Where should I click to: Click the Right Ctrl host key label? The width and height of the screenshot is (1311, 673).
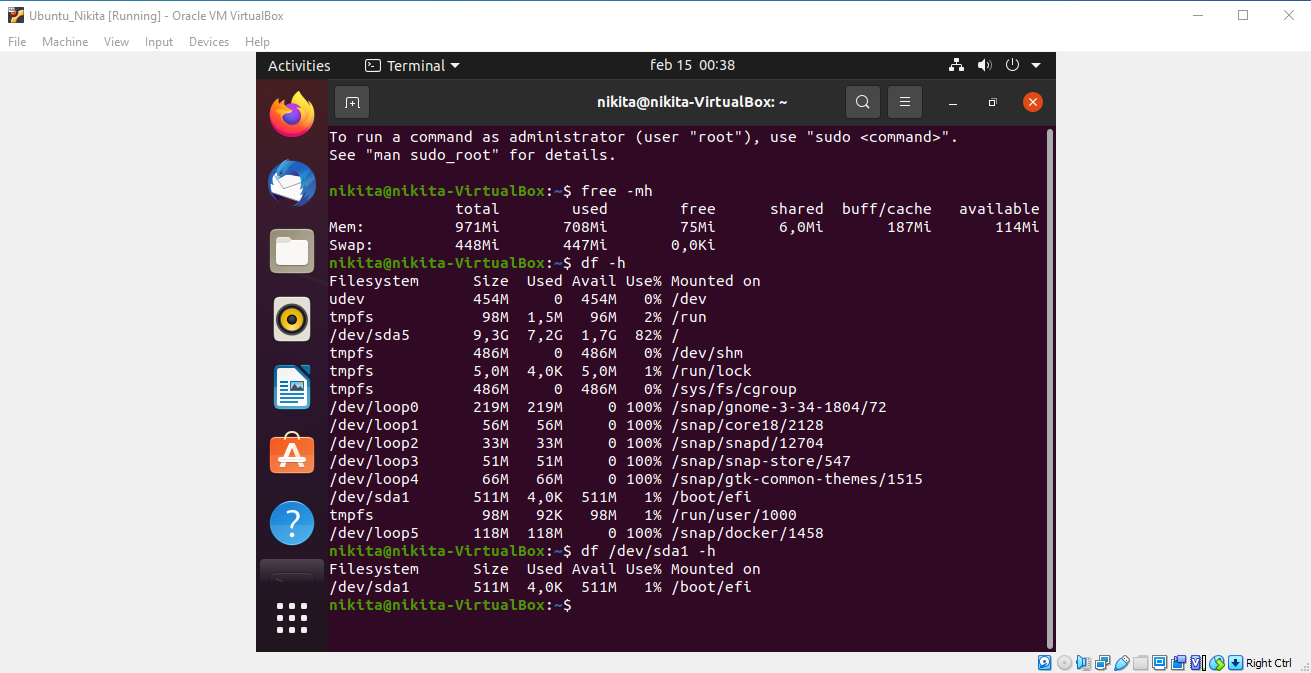pos(1269,663)
